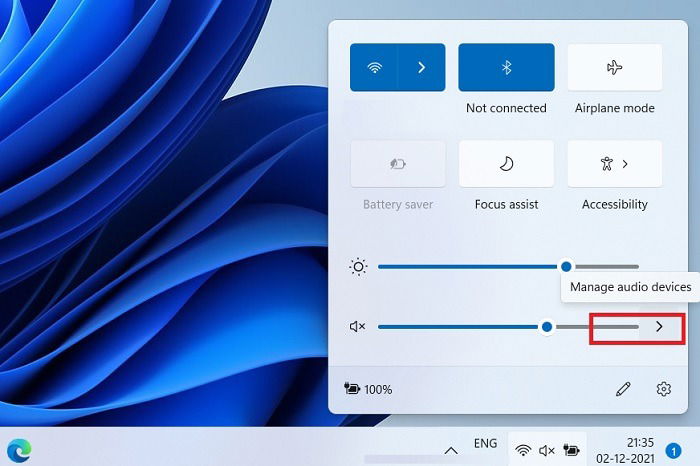Image resolution: width=700 pixels, height=466 pixels.
Task: Click the Battery saver tile
Action: (x=398, y=164)
